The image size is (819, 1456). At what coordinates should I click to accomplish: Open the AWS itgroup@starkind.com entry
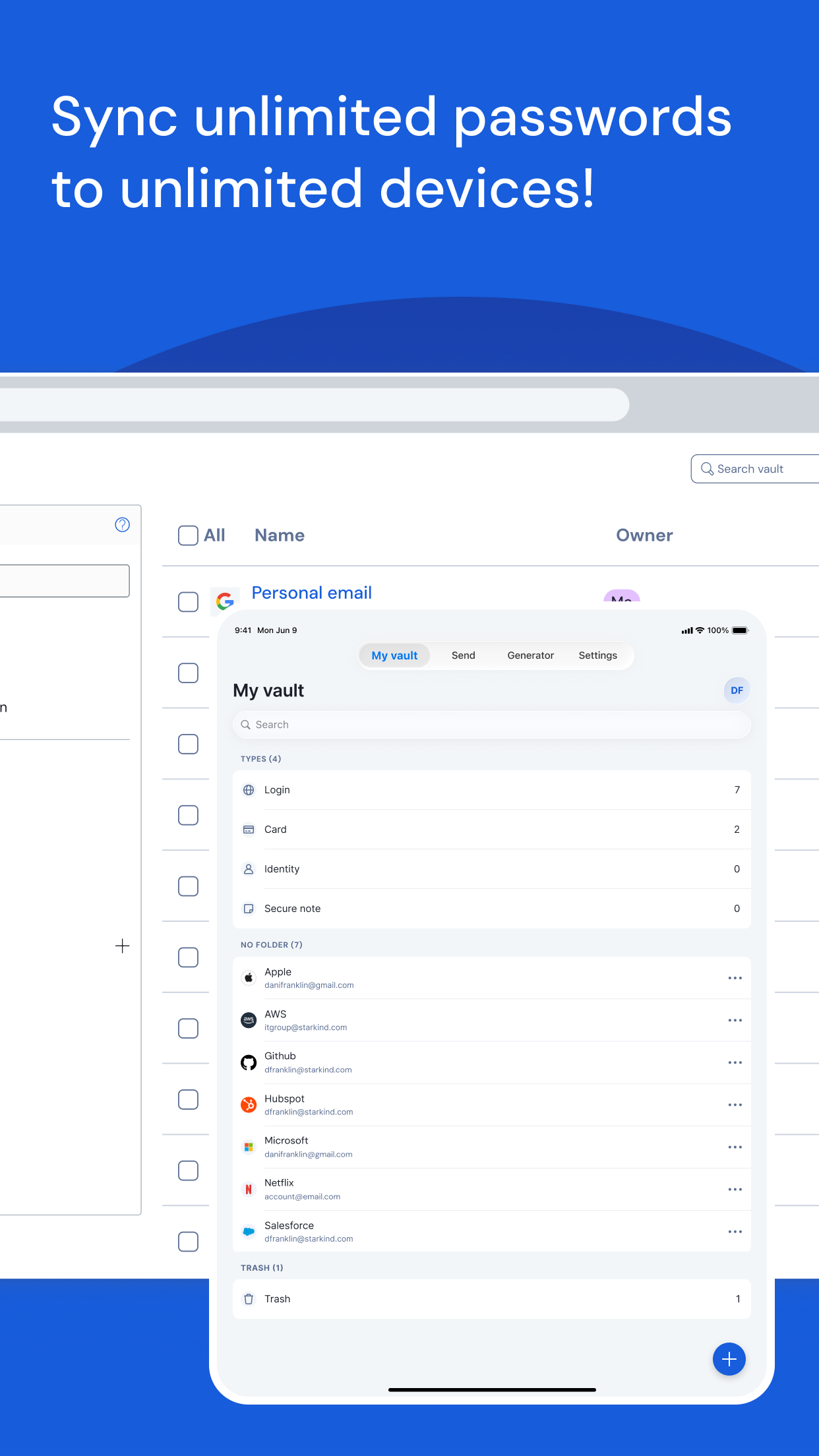pos(492,1020)
